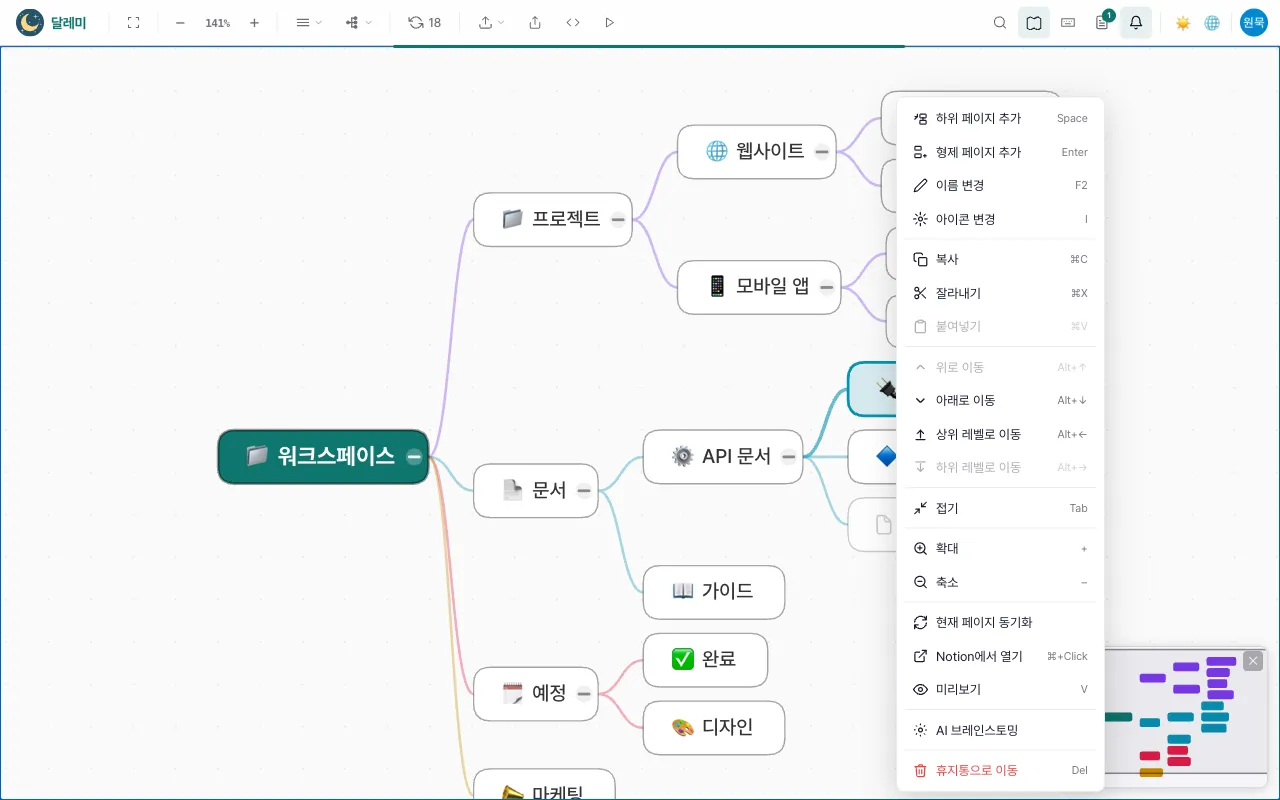Viewport: 1280px width, 800px height.
Task: Collapse the 예정 node
Action: coord(584,694)
